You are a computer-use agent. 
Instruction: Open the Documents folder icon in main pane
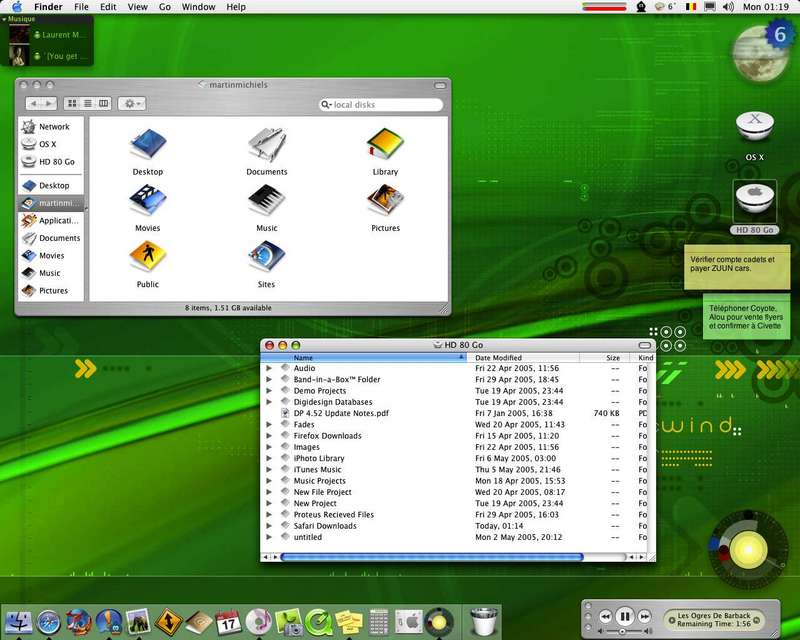pos(267,144)
